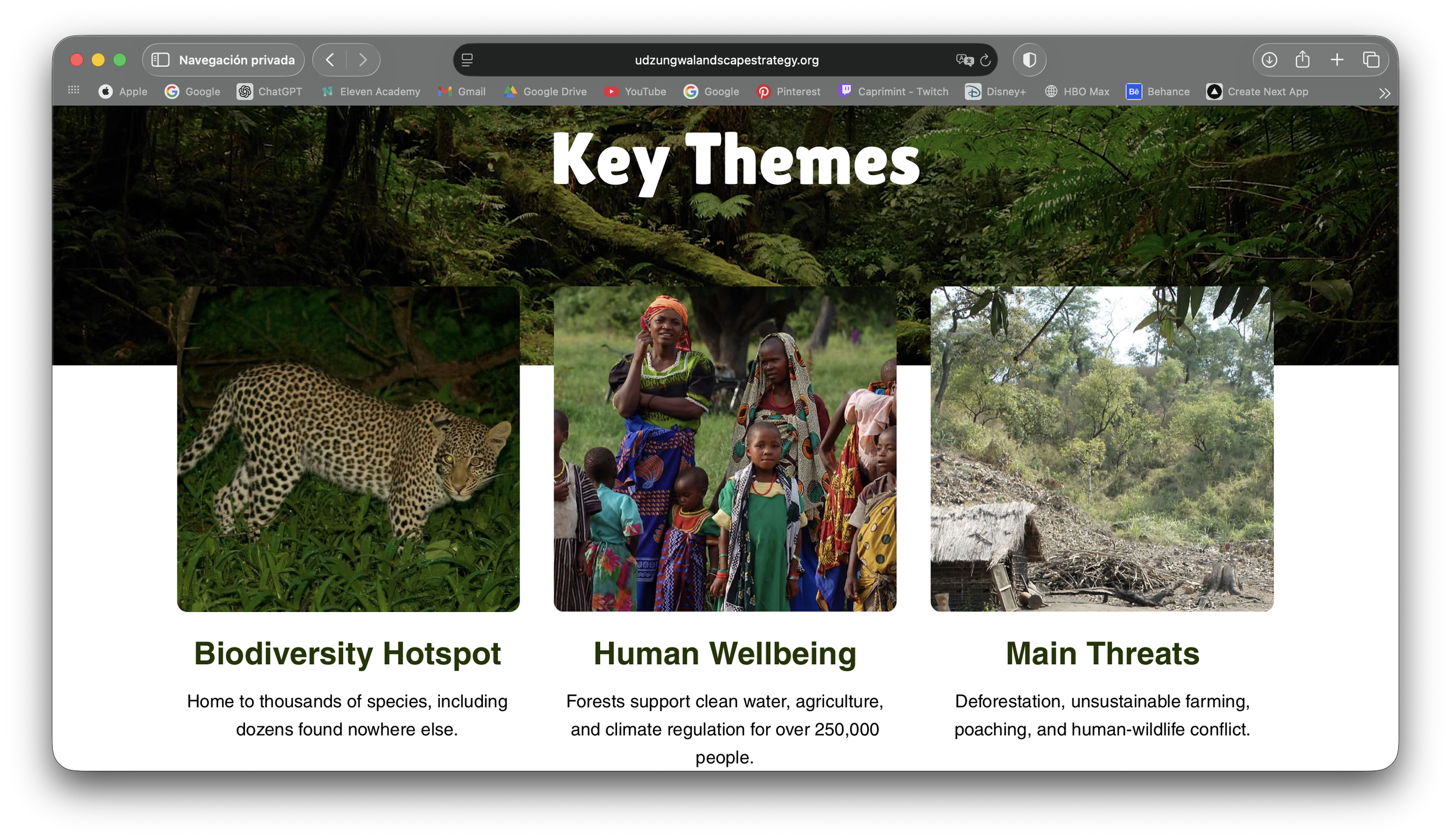
Task: Open the privacy report shield icon
Action: click(x=1029, y=60)
